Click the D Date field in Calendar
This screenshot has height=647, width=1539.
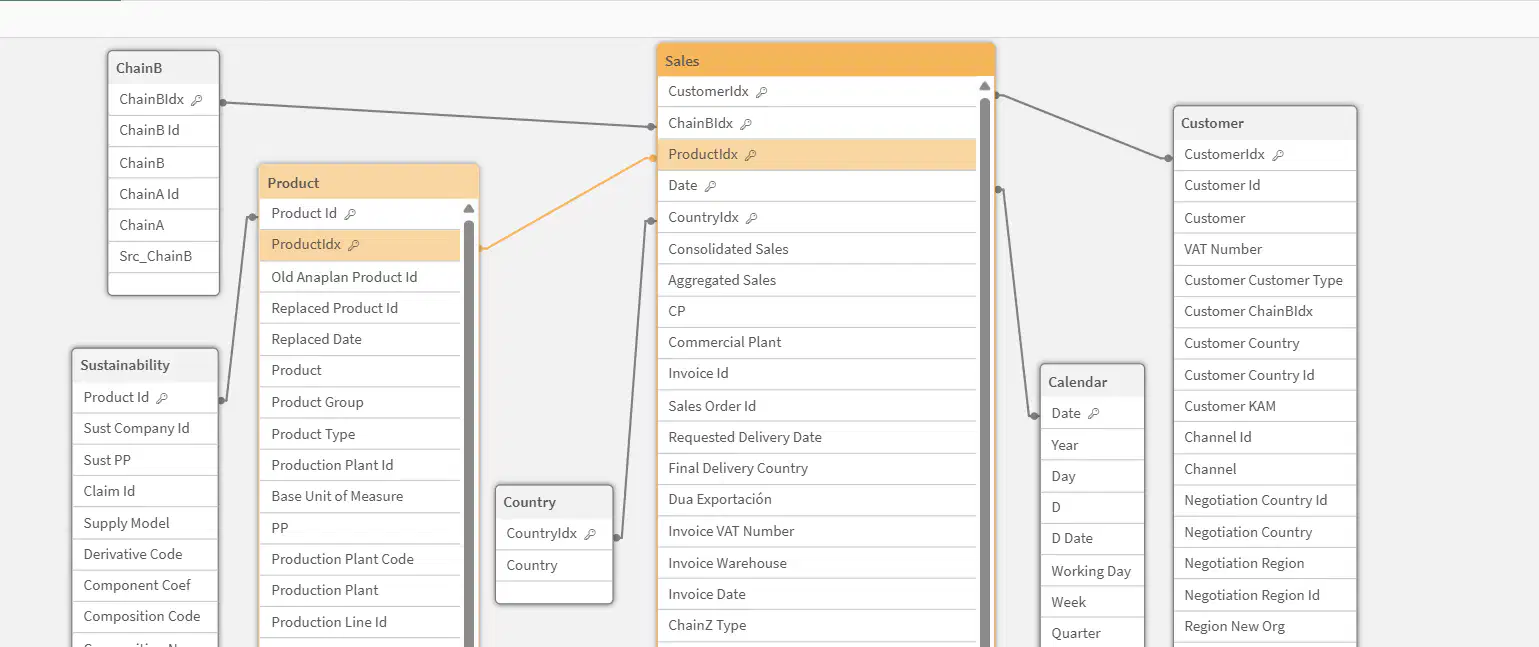(x=1092, y=538)
